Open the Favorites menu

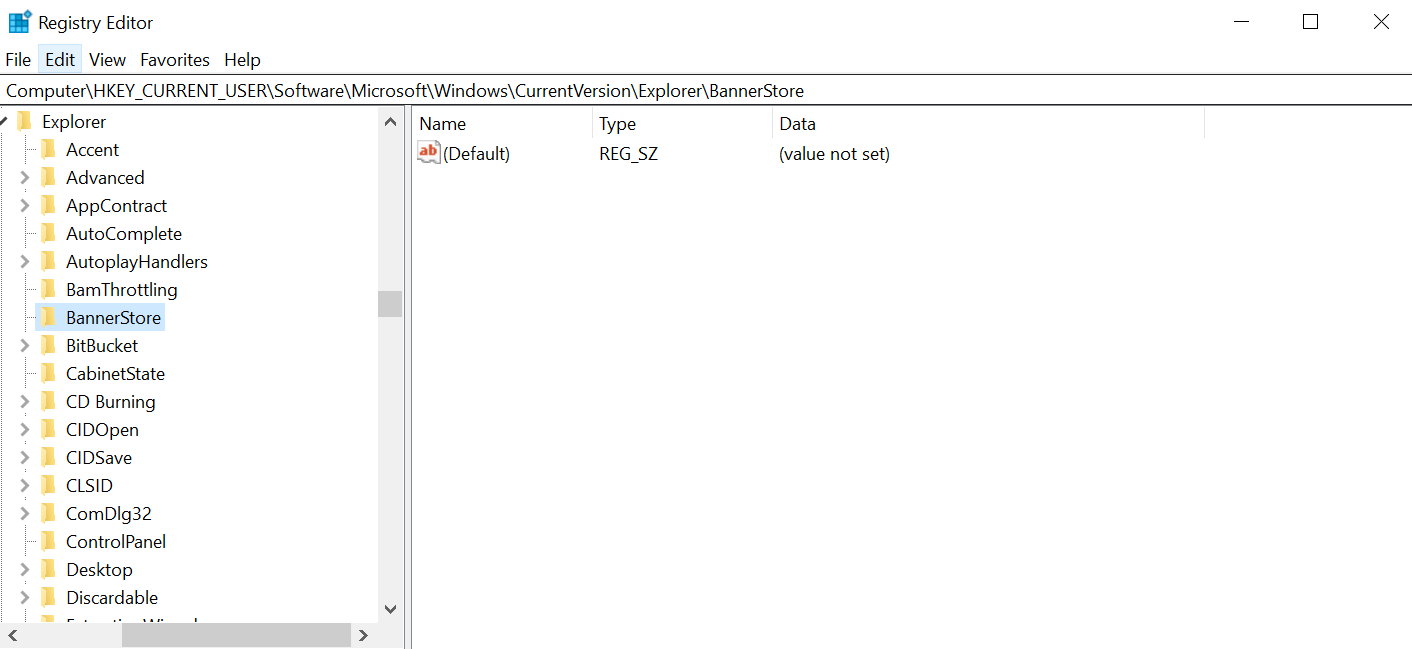(x=175, y=60)
